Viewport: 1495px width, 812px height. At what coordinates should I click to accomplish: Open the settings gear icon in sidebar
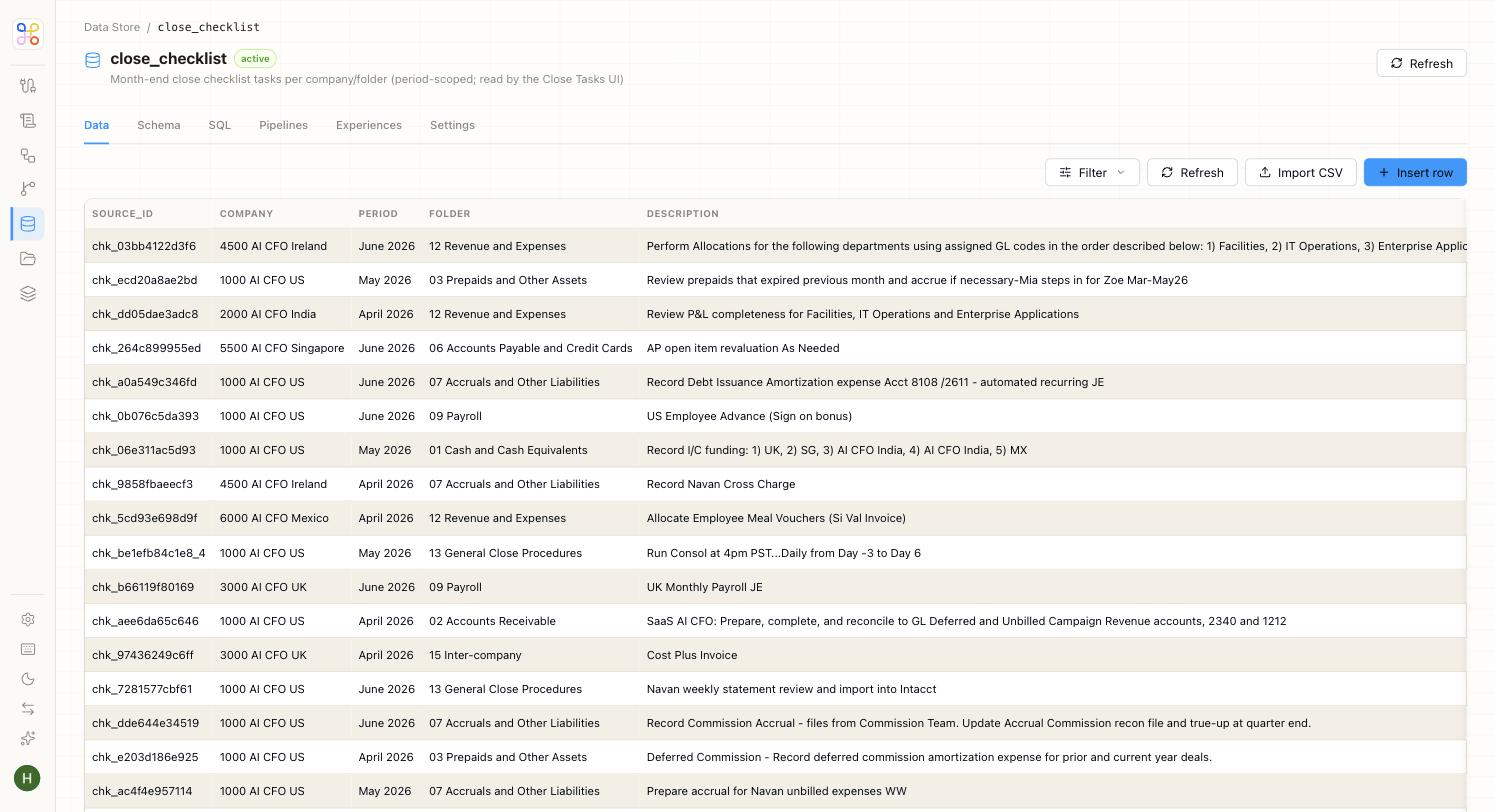click(x=28, y=620)
